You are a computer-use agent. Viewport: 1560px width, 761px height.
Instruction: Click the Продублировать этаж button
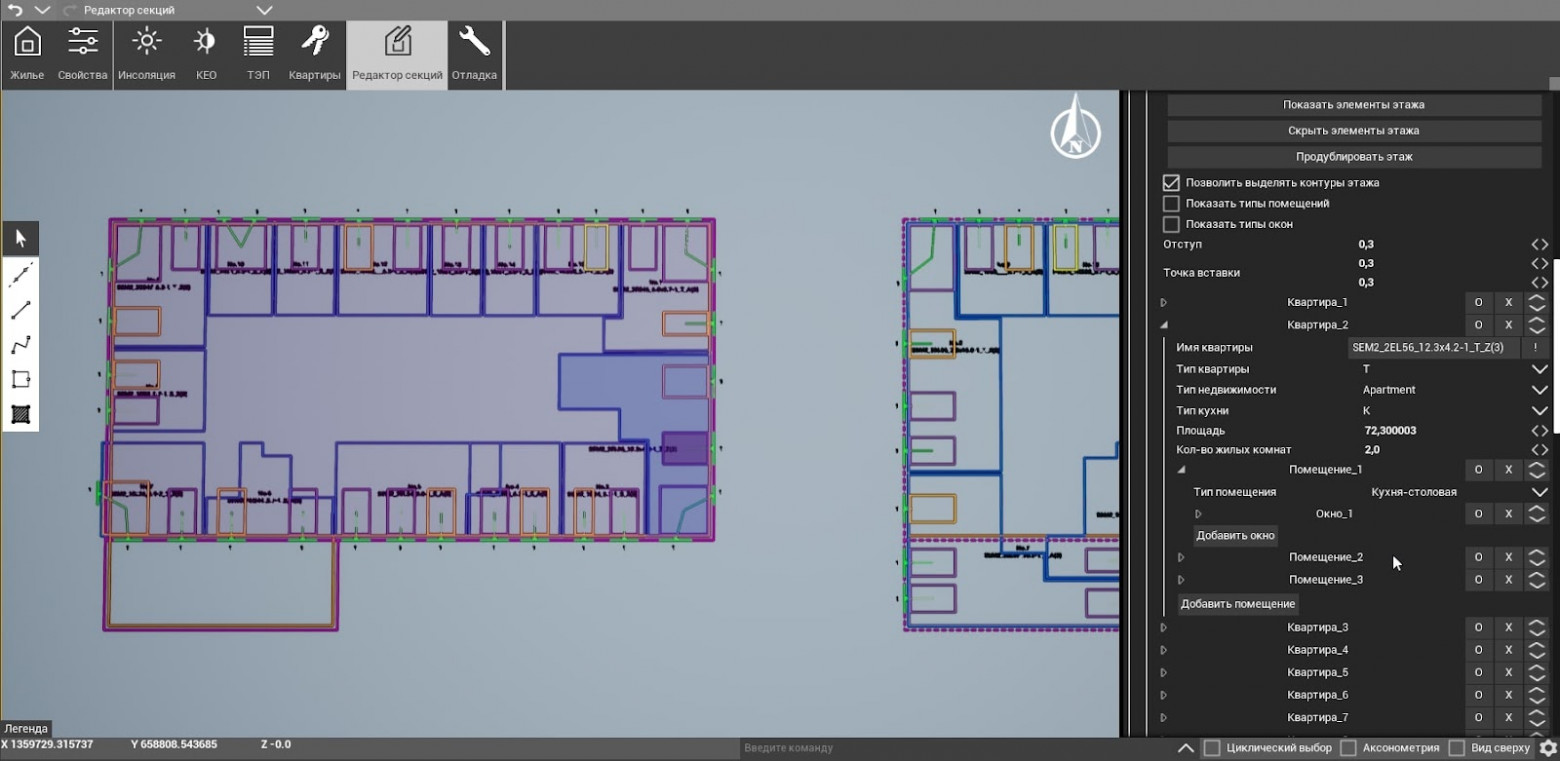pyautogui.click(x=1354, y=157)
